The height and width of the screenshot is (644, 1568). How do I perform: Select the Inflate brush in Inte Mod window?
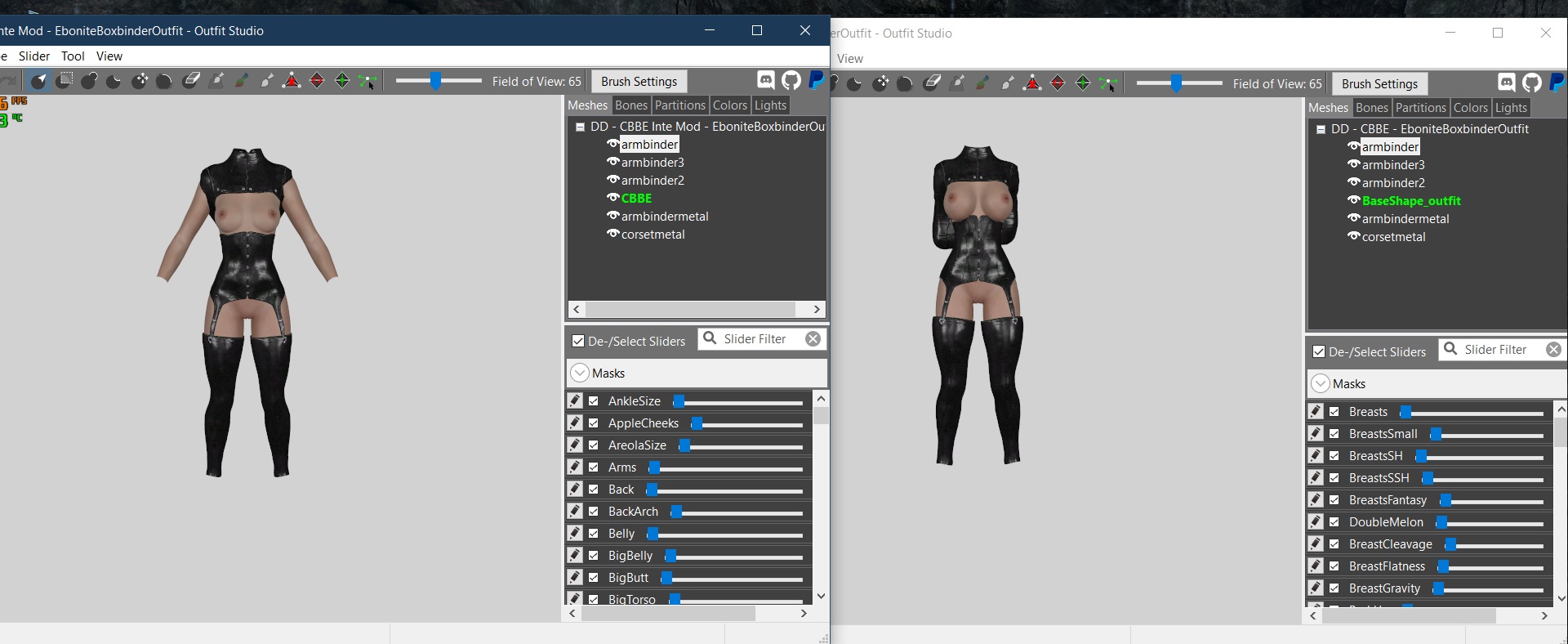click(x=89, y=80)
